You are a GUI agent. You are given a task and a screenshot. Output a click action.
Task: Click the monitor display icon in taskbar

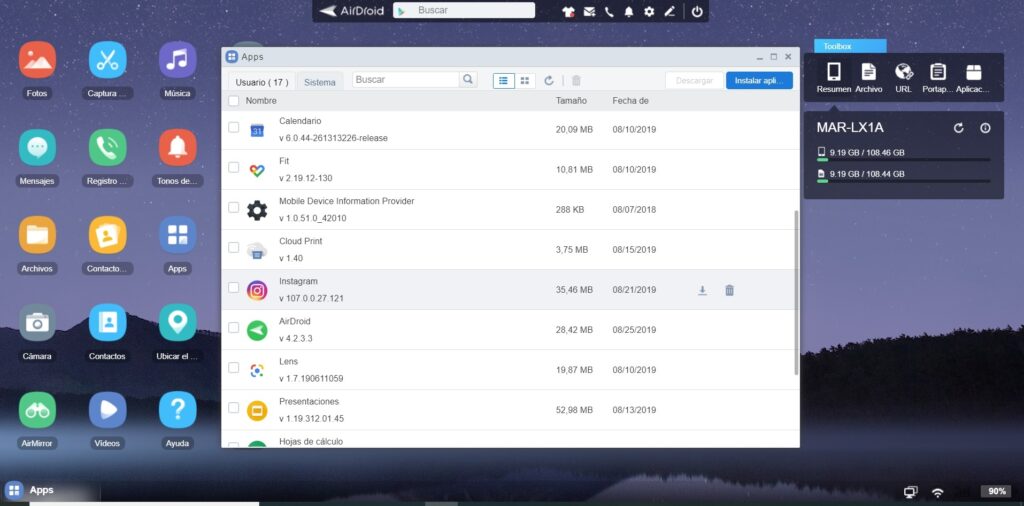[x=910, y=492]
